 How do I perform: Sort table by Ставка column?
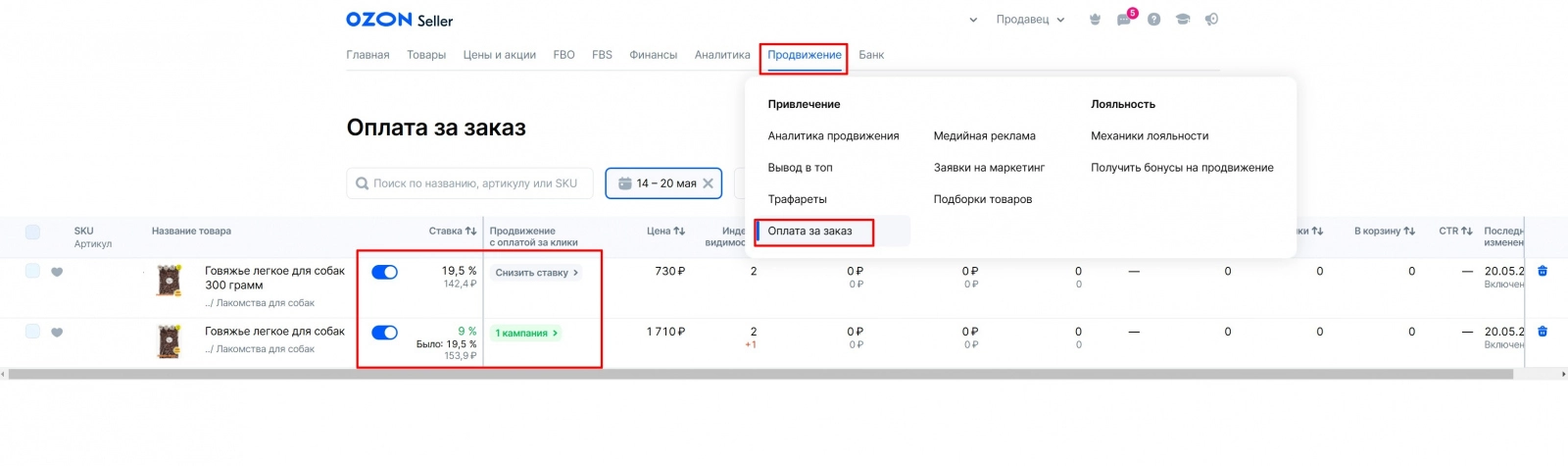[452, 232]
